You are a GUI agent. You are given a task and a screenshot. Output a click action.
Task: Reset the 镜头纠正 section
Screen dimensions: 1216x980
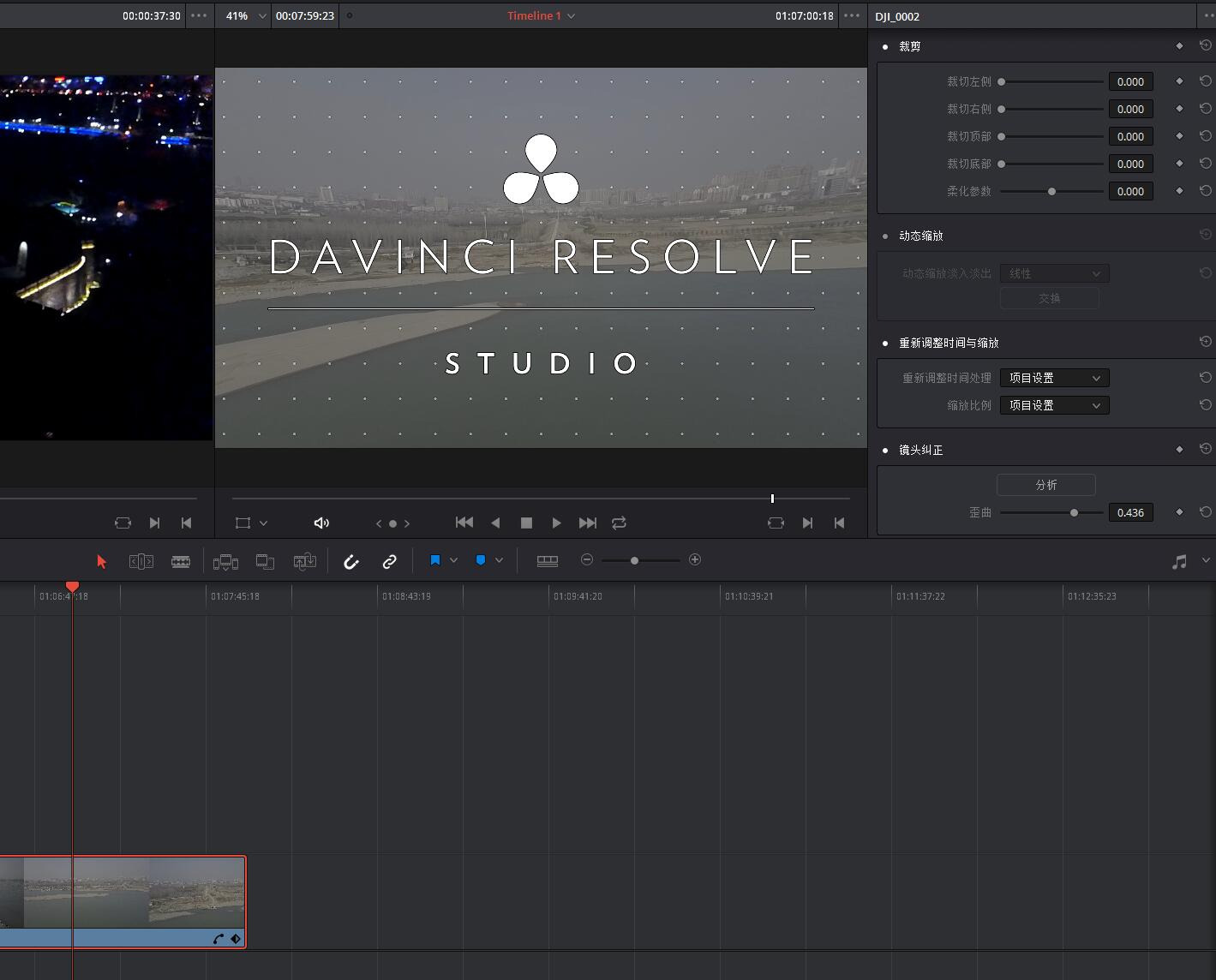click(x=1205, y=449)
